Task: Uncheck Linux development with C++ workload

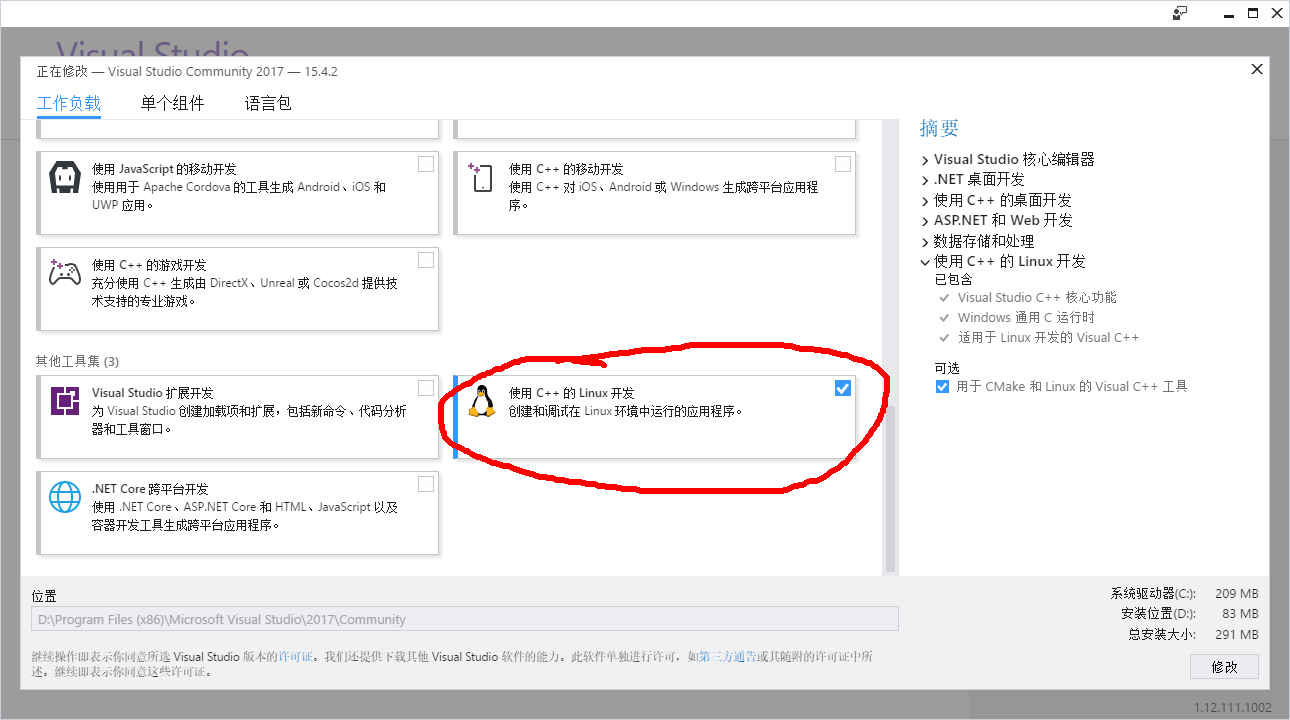Action: pyautogui.click(x=843, y=388)
